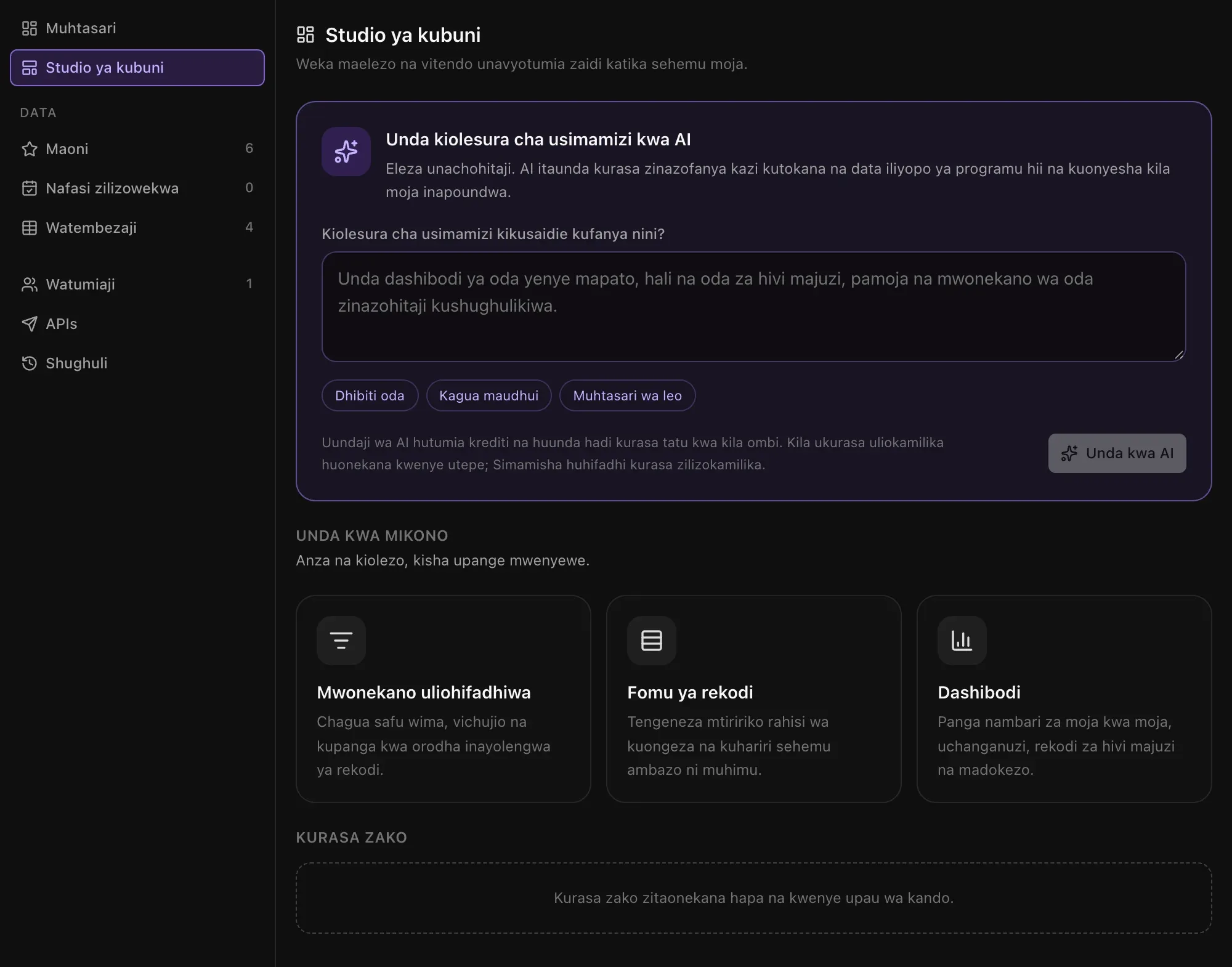Open Nafasi zilizowekwa in the sidebar
1232x967 pixels.
(137, 188)
